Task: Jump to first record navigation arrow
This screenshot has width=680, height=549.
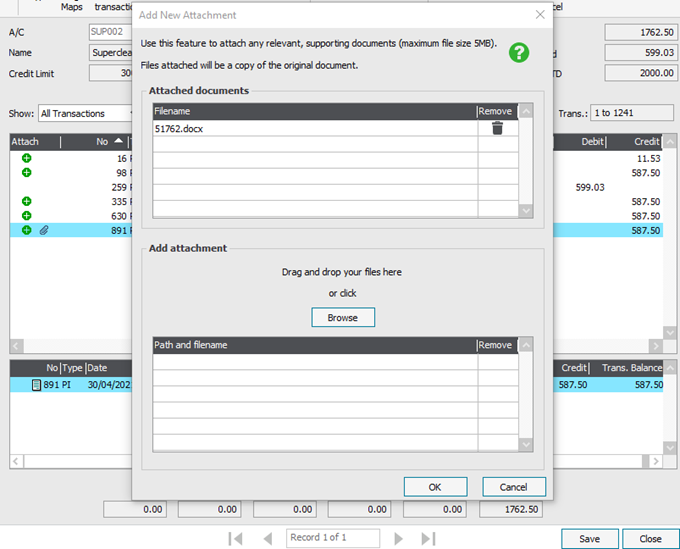Action: (x=235, y=538)
